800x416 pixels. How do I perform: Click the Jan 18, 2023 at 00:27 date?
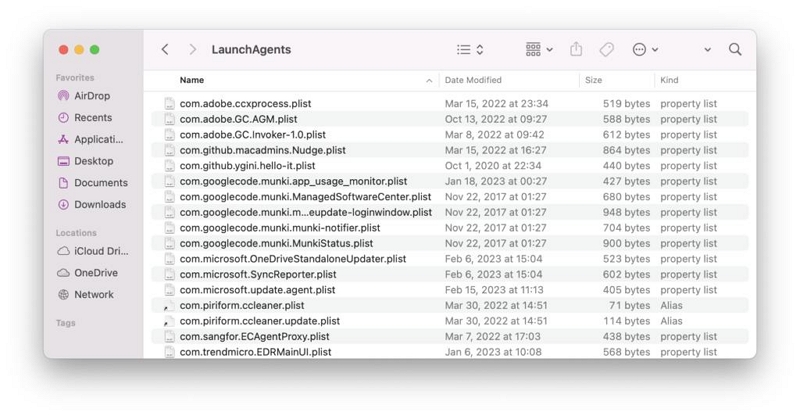(496, 181)
